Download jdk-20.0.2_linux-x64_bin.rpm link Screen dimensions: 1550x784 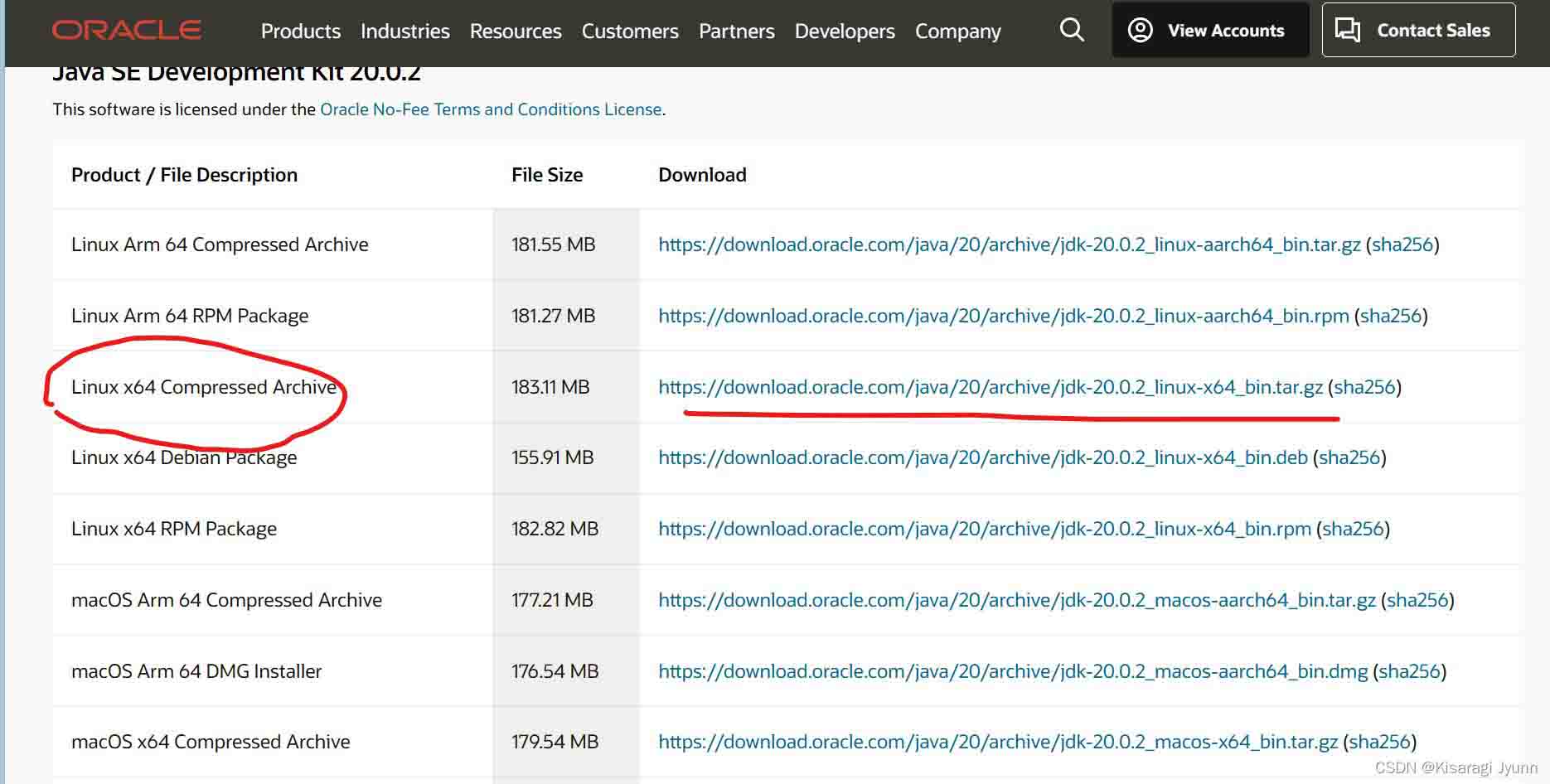pos(985,529)
